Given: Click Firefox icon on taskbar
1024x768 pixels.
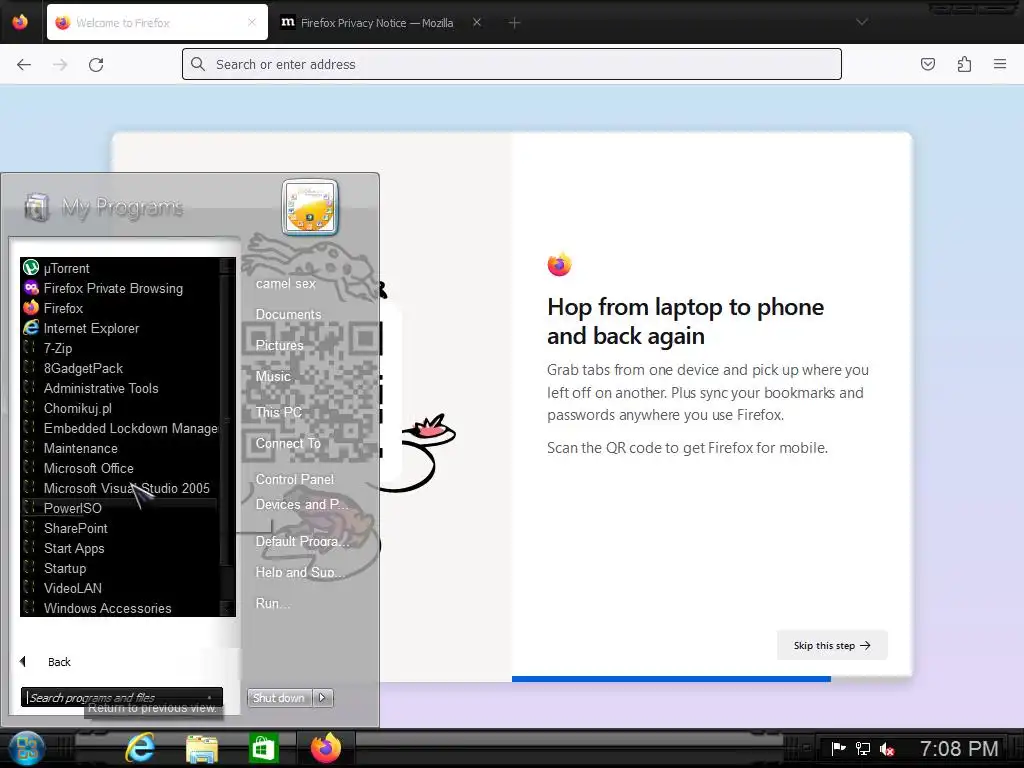Looking at the screenshot, I should click(x=326, y=748).
